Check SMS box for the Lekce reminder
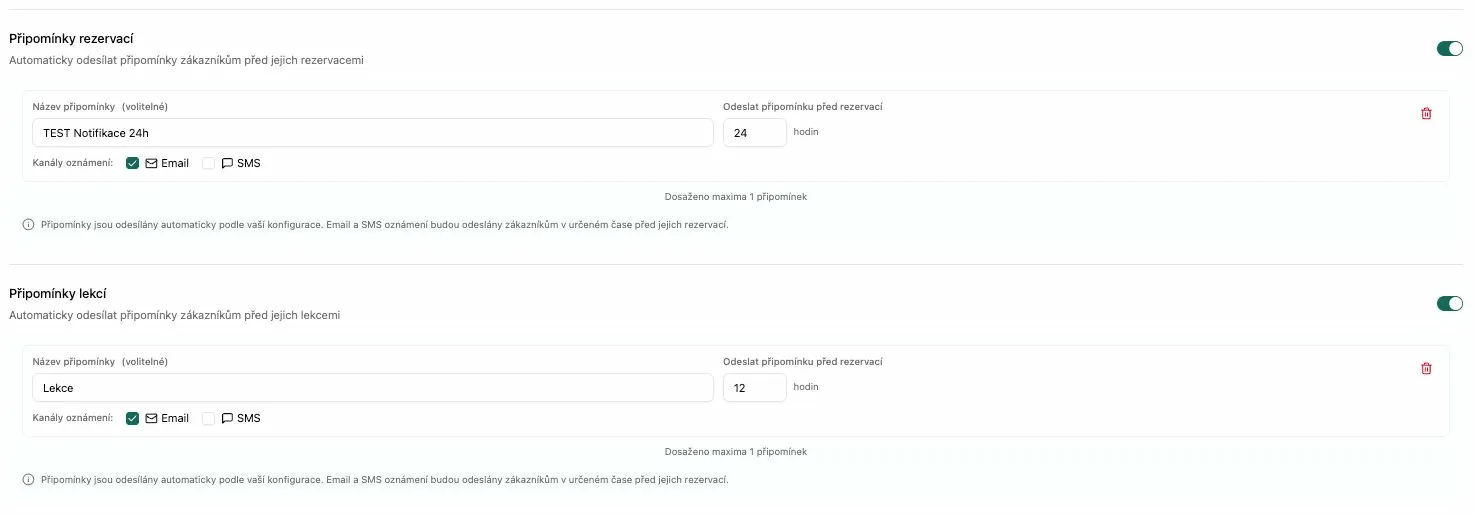This screenshot has height=517, width=1474. 208,418
